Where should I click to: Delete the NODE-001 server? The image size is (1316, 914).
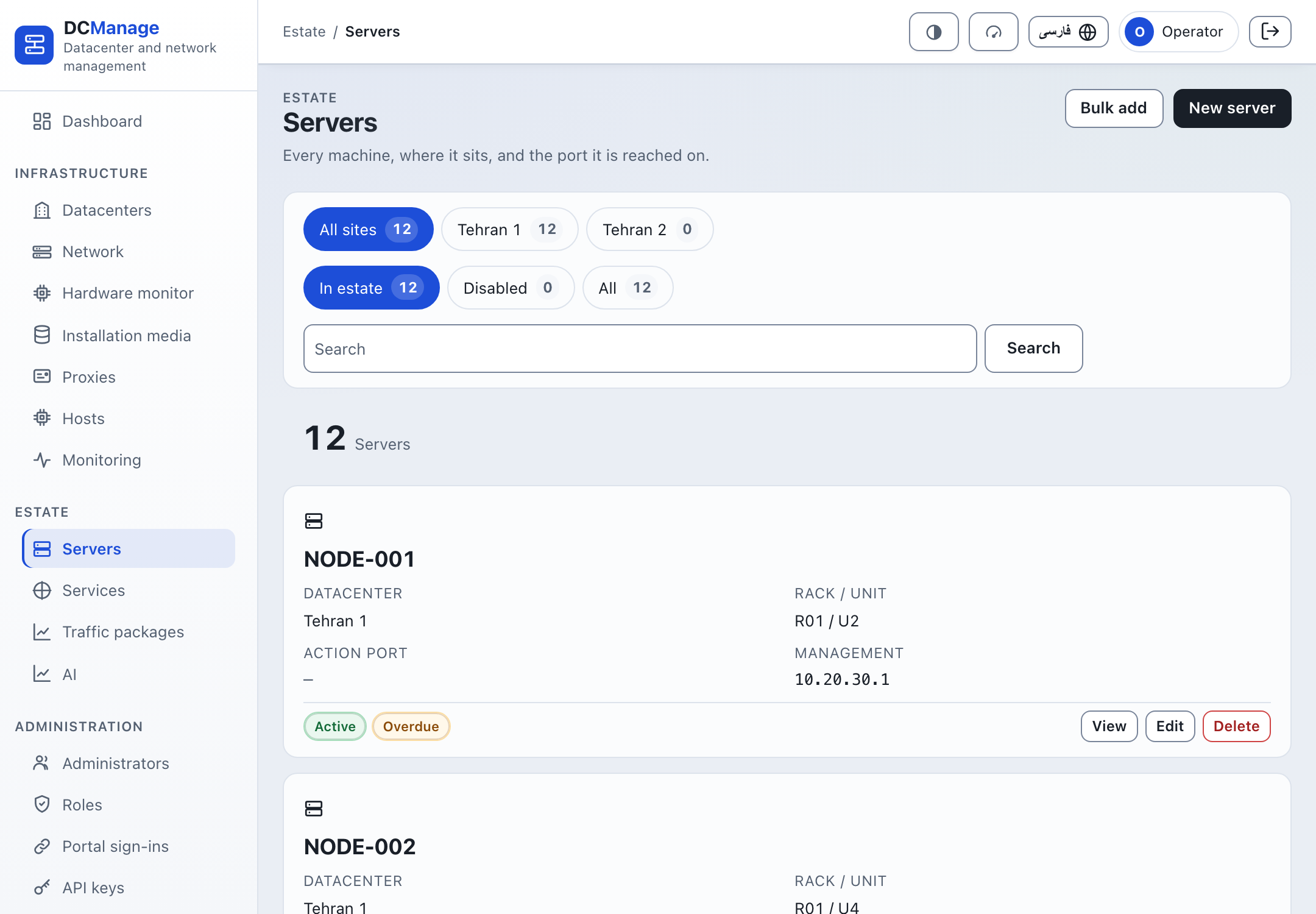1236,726
